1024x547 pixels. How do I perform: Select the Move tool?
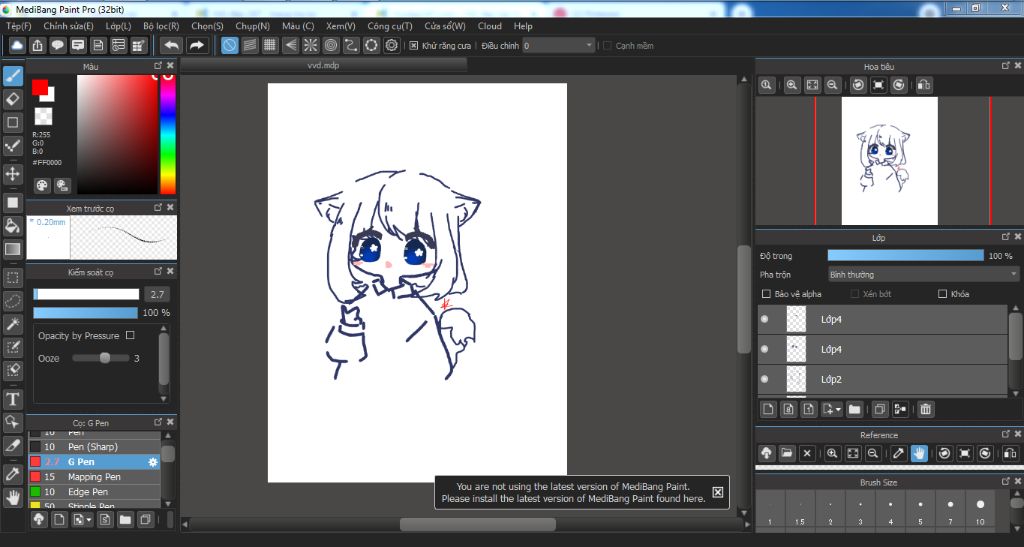coord(12,174)
